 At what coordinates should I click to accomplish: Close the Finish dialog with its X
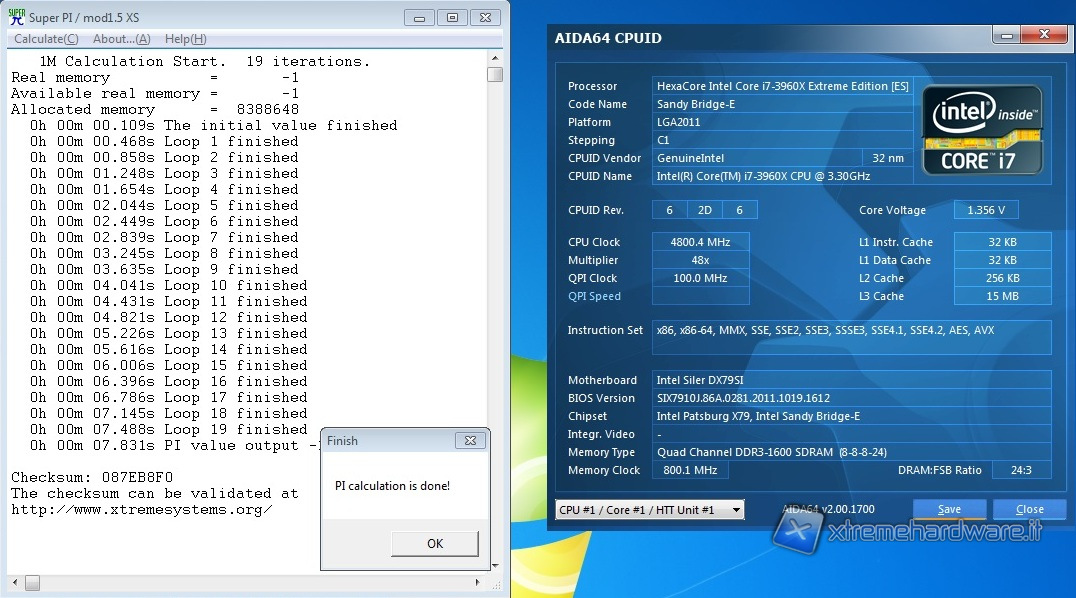pos(470,441)
